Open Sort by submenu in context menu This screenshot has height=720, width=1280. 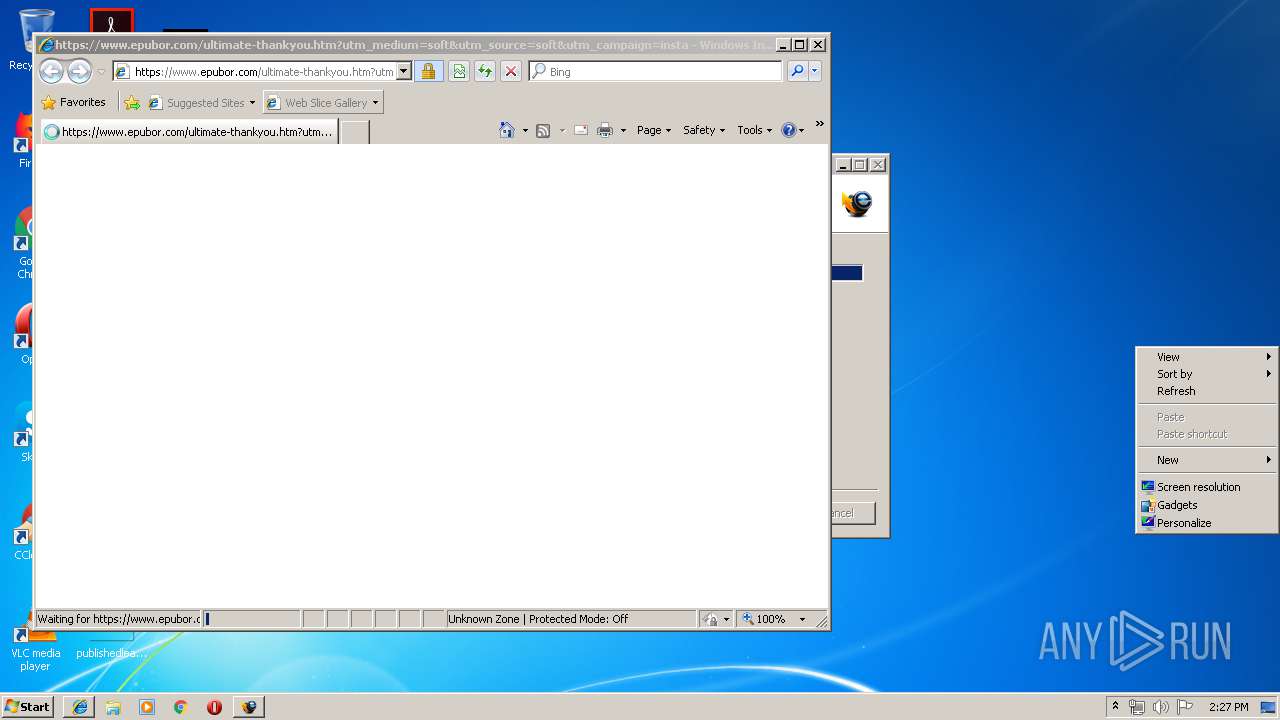(x=1207, y=374)
